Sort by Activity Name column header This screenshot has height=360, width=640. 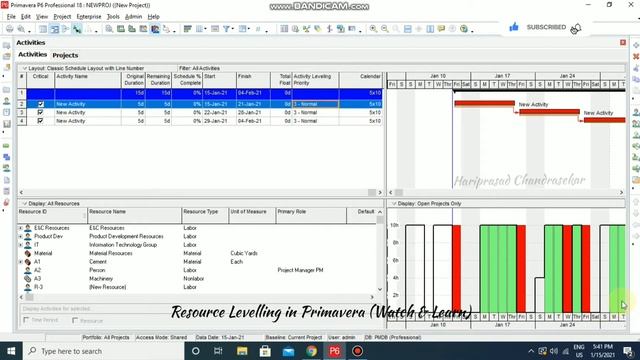88,80
